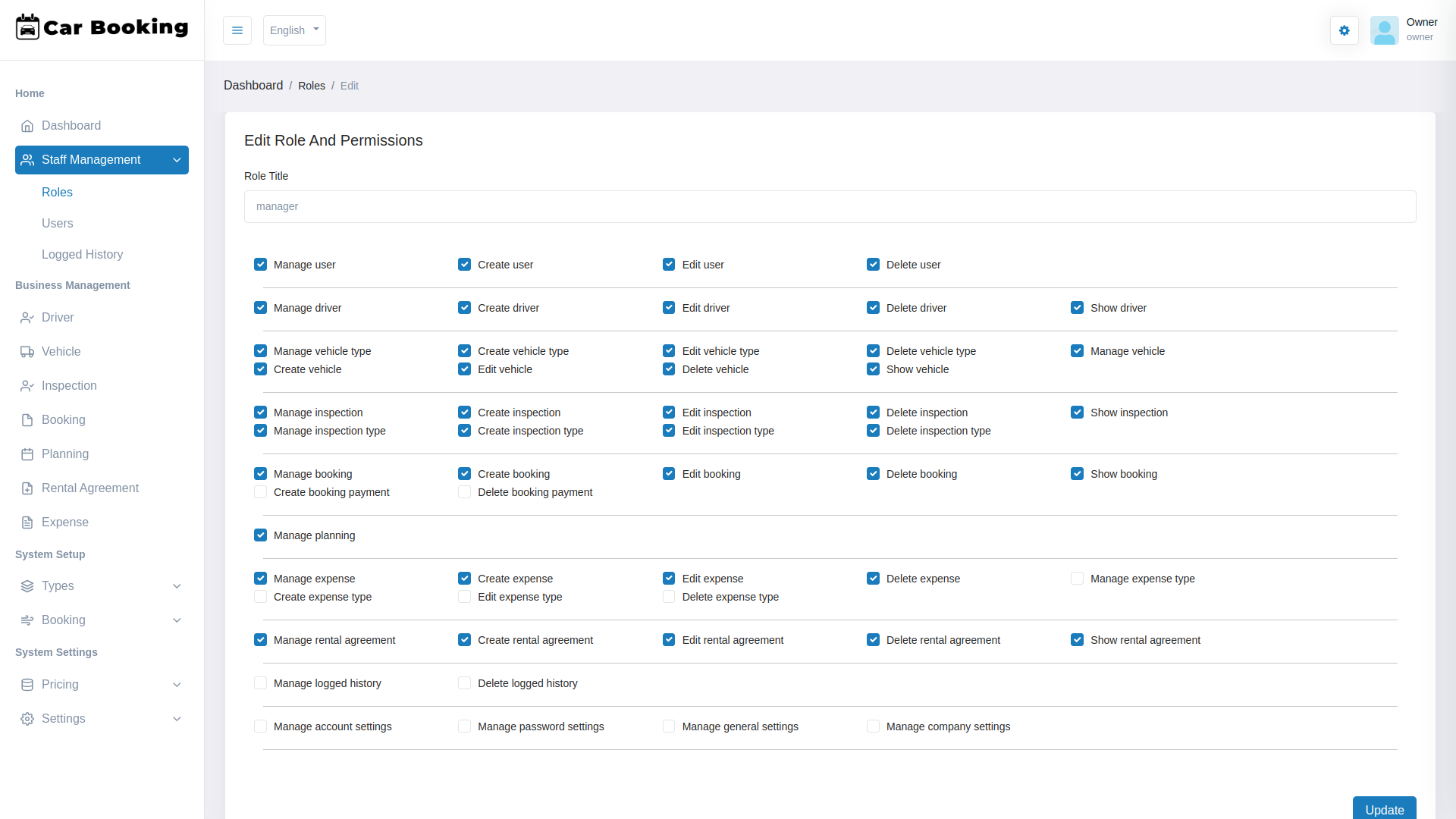
Task: Uncheck the Delete user permission
Action: tap(873, 265)
